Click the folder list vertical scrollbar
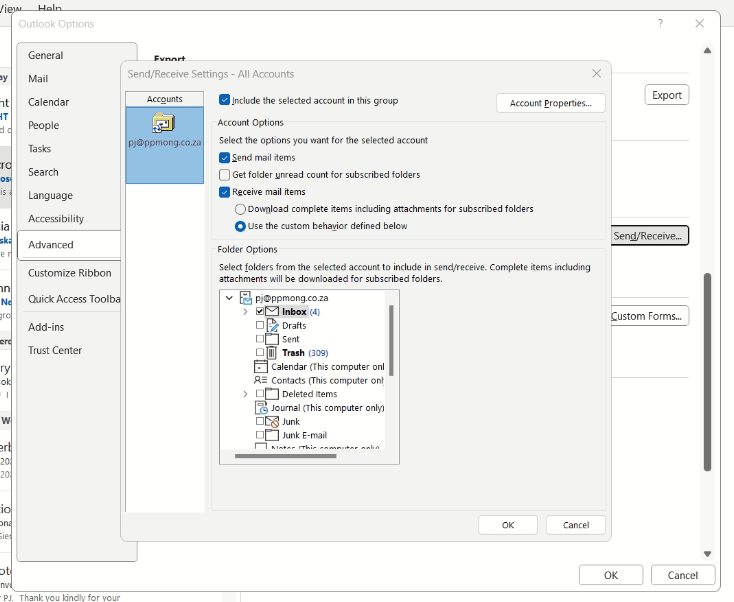Image resolution: width=734 pixels, height=602 pixels. pos(391,340)
